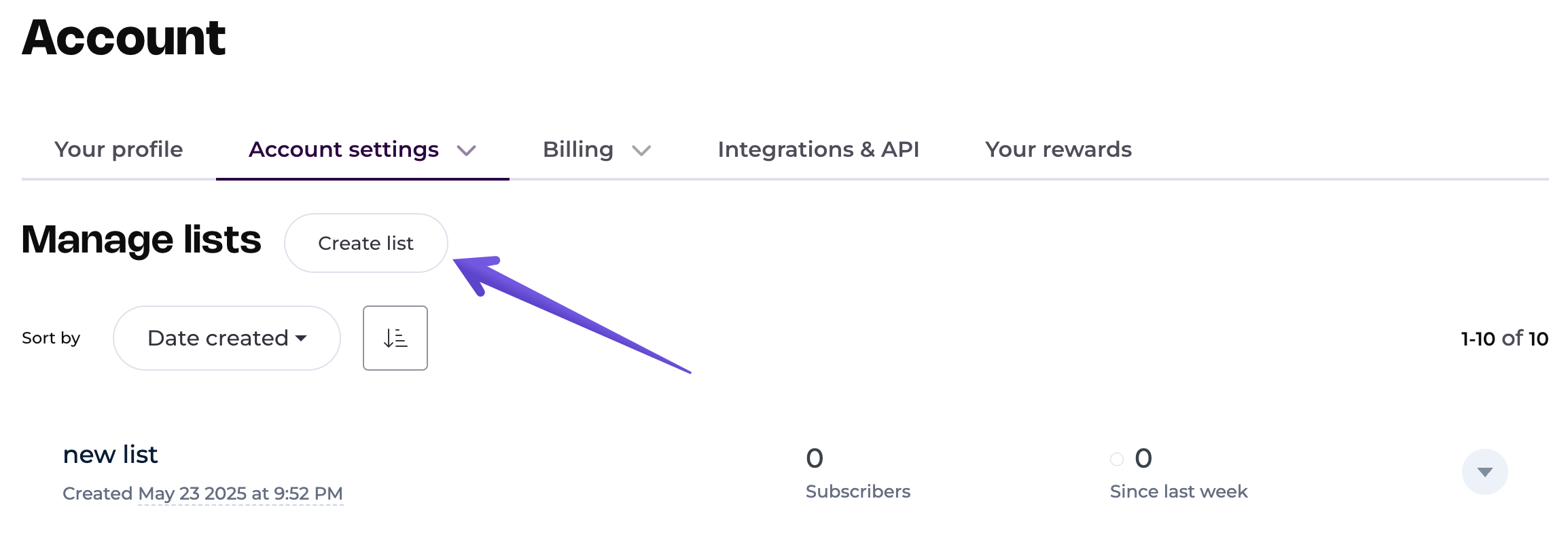The image size is (1568, 558).
Task: Open the Your rewards tab
Action: (1058, 149)
